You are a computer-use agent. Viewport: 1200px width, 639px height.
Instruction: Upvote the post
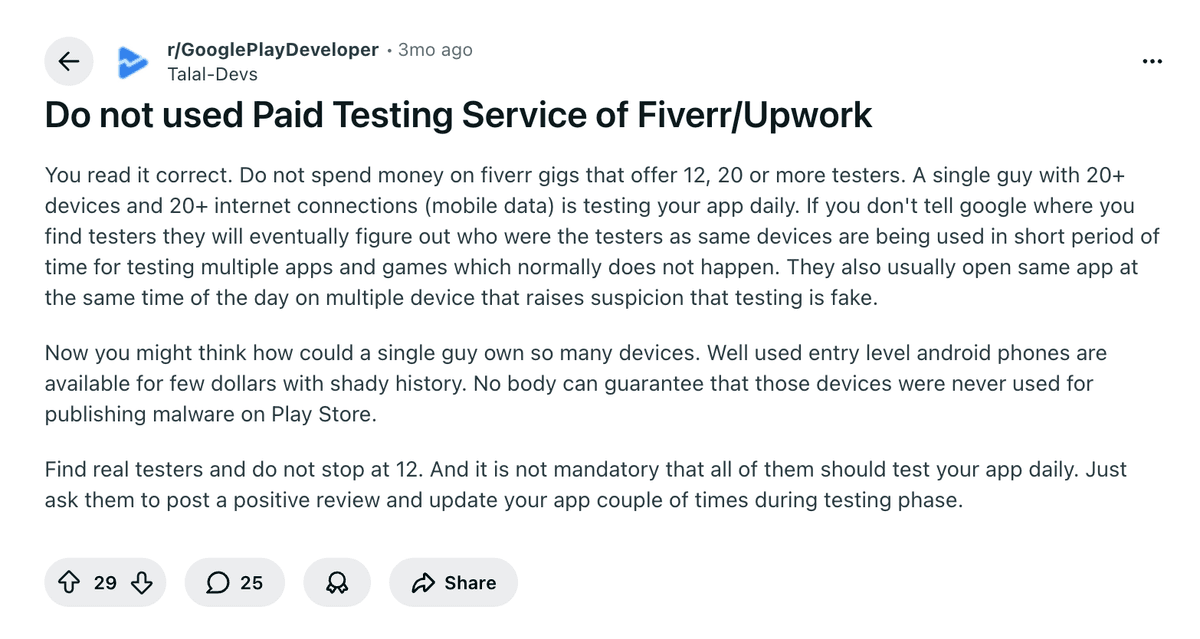[x=69, y=582]
